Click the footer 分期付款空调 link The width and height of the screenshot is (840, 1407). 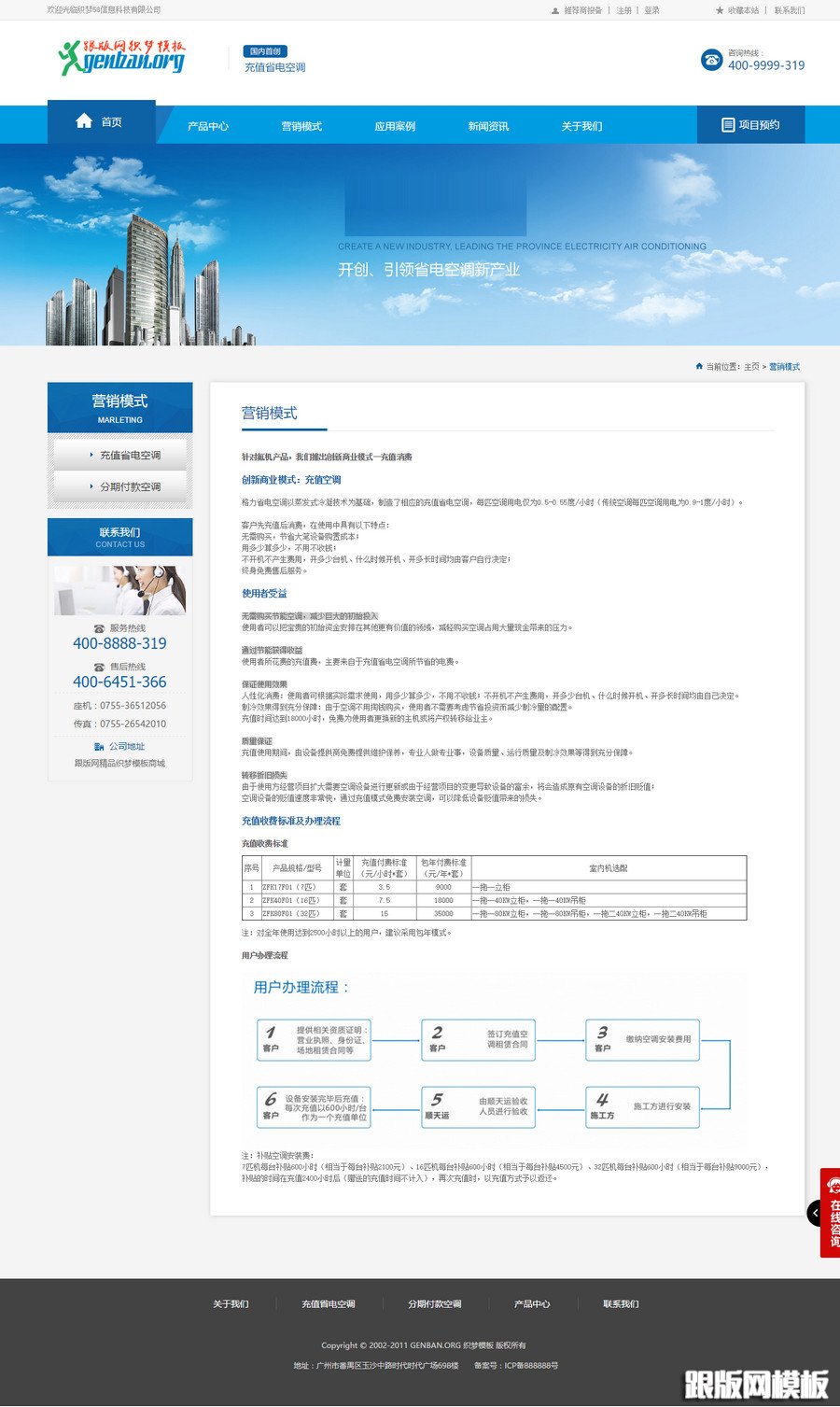435,1304
